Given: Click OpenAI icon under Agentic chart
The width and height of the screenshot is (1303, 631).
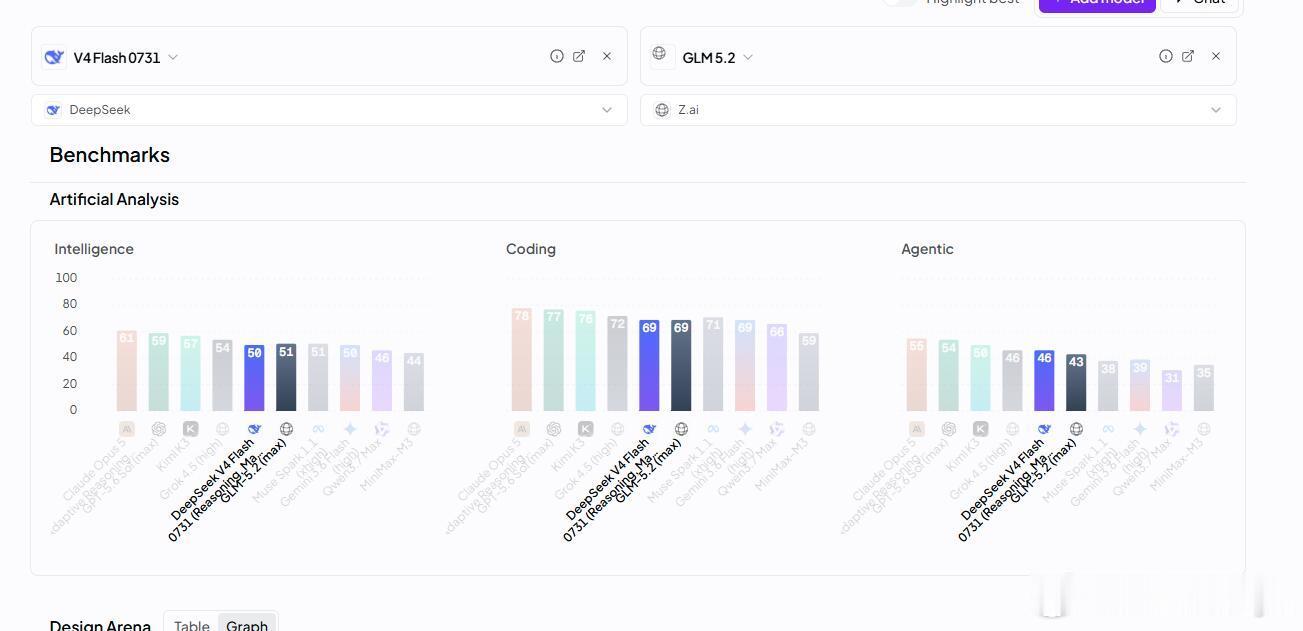Looking at the screenshot, I should [x=949, y=429].
